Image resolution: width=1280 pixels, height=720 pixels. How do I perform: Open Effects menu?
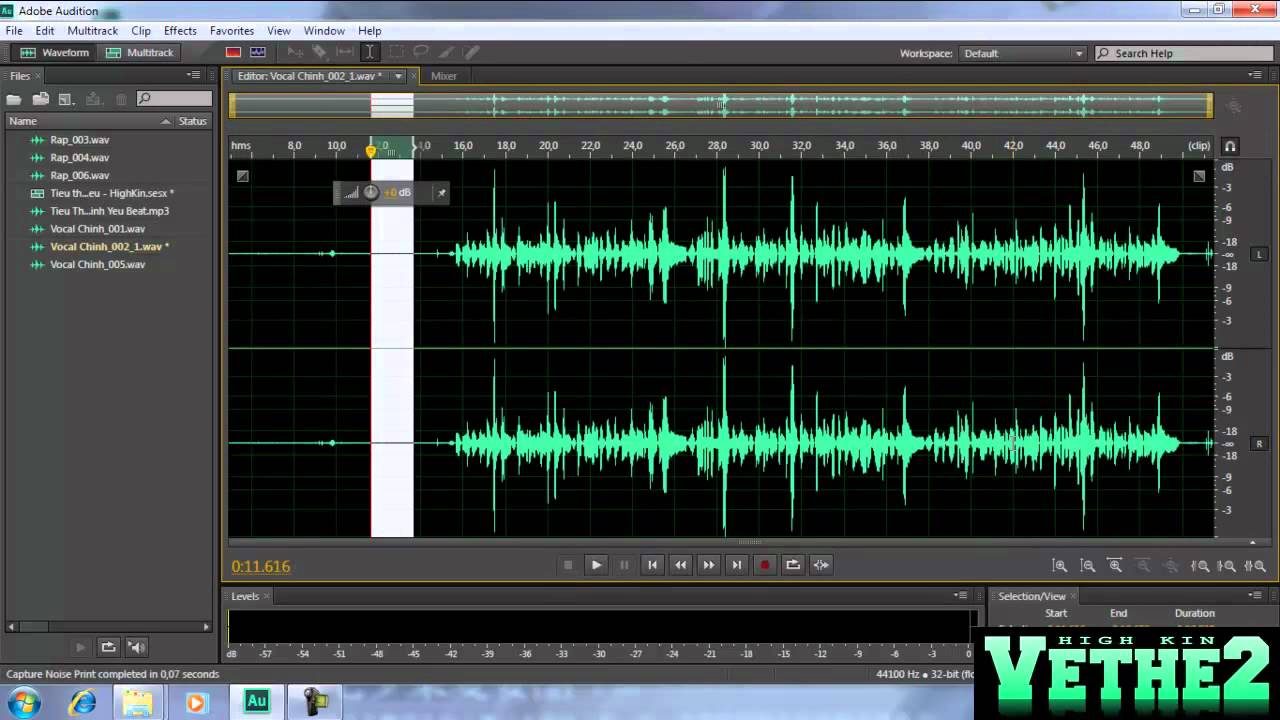pyautogui.click(x=180, y=31)
